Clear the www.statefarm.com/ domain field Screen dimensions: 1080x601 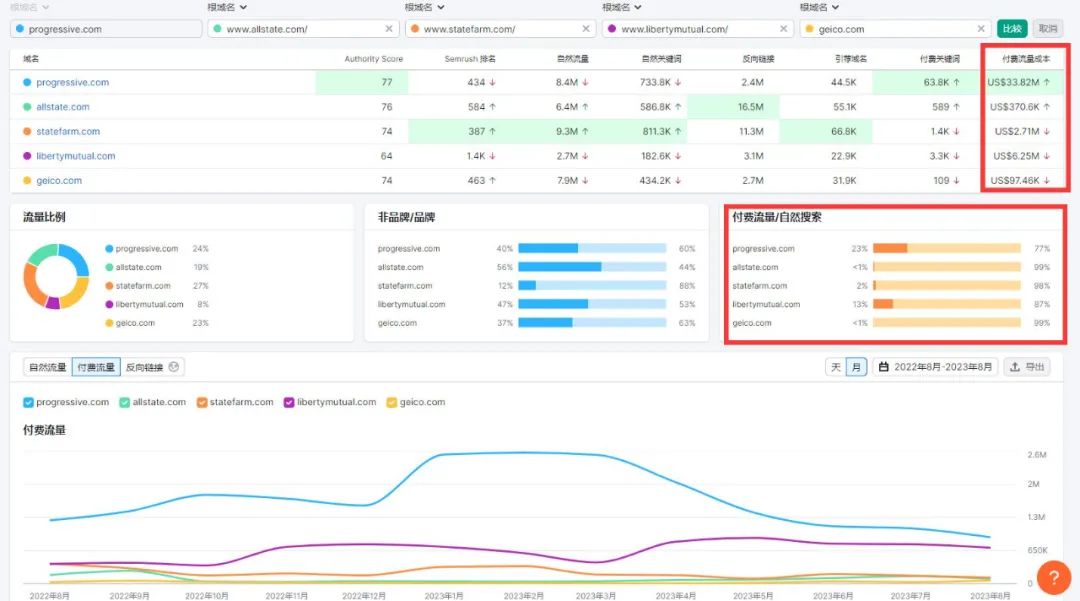(585, 29)
